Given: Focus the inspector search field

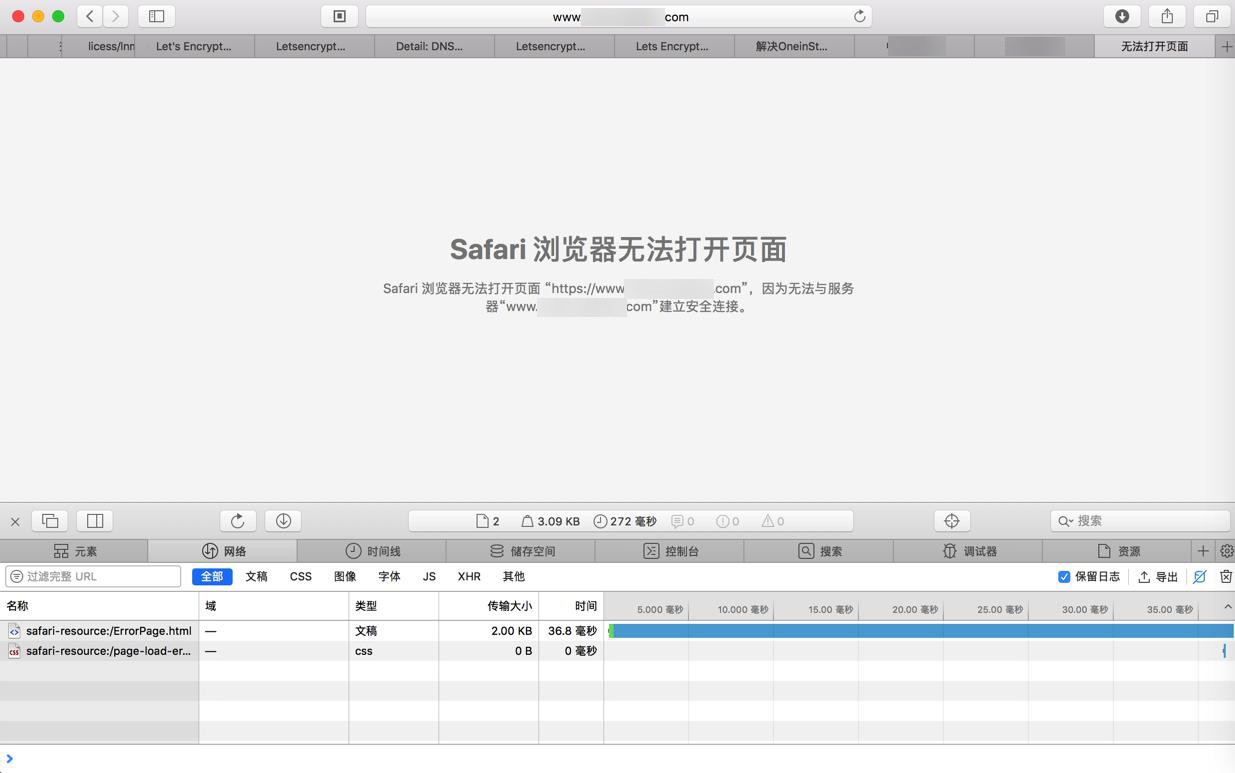Looking at the screenshot, I should [1140, 521].
